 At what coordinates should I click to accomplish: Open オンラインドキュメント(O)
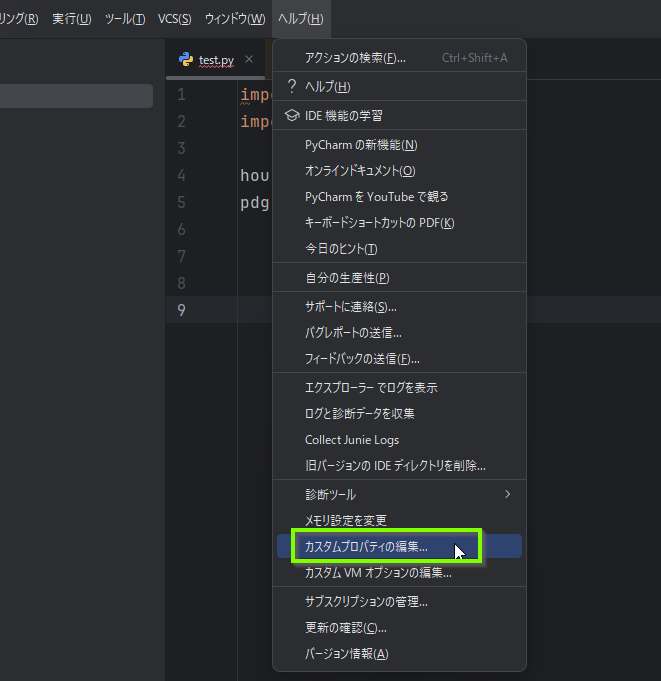(399, 171)
